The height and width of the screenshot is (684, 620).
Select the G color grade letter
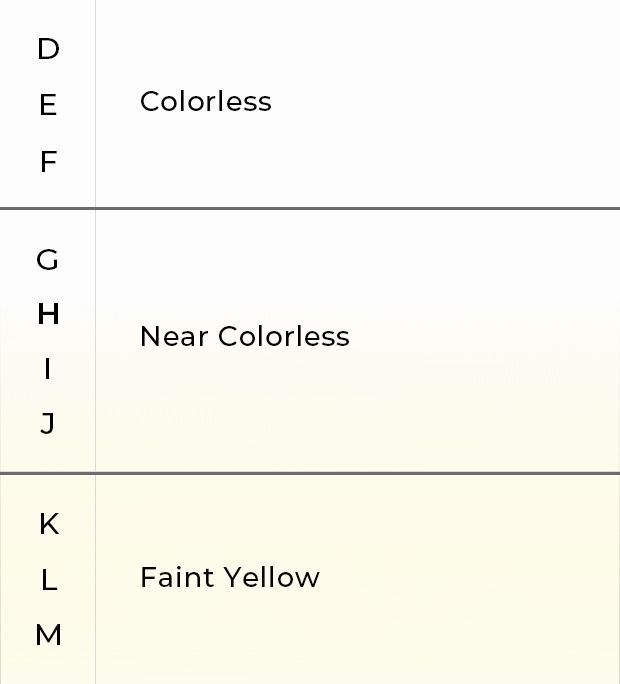point(47,260)
